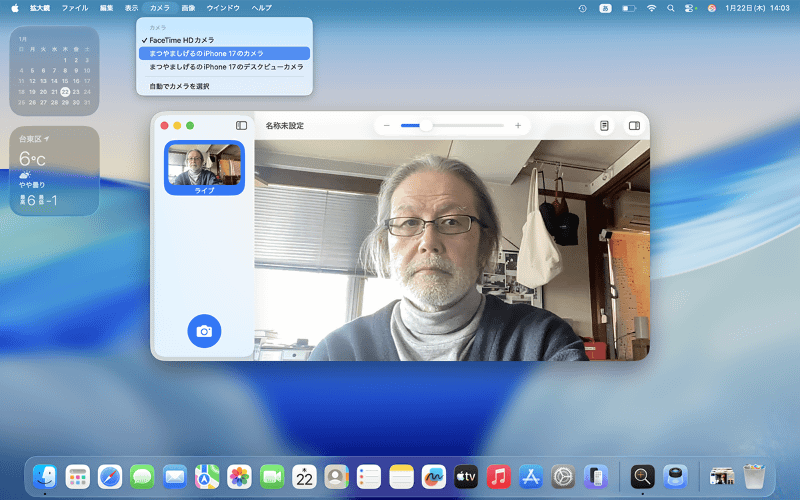
Task: Open System Settings gear in Dock
Action: tap(563, 477)
